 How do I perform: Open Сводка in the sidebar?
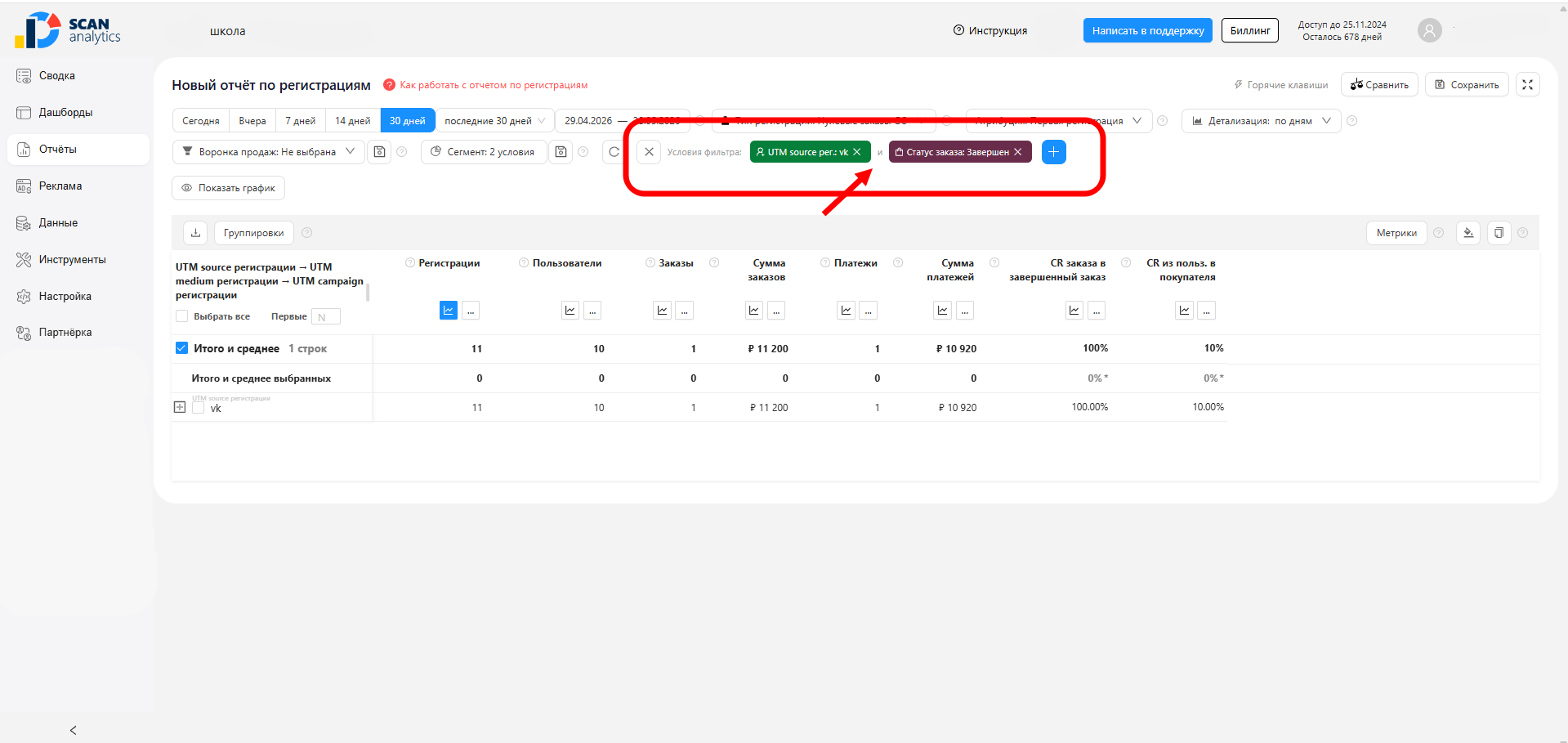[78, 76]
